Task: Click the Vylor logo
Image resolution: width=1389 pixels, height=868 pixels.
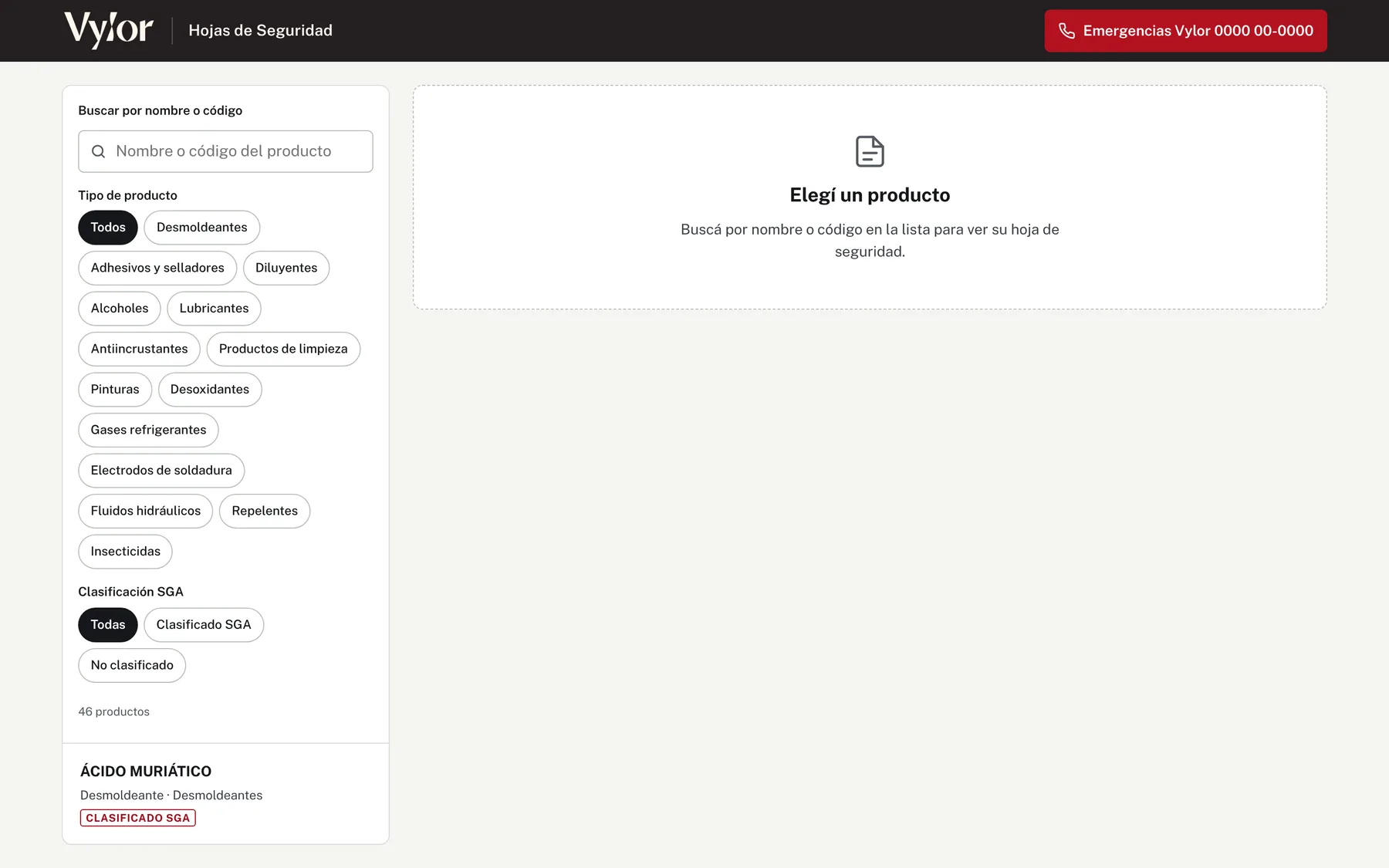Action: [x=109, y=30]
